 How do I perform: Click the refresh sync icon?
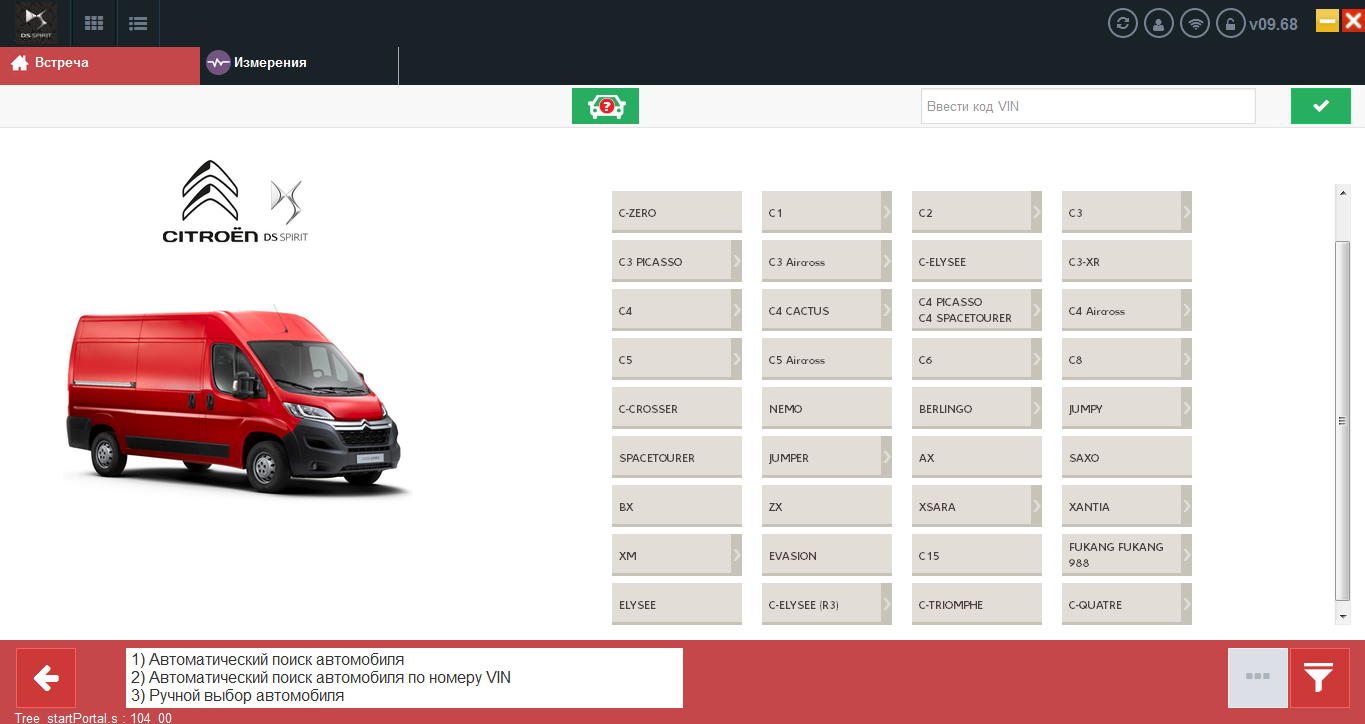[x=1123, y=23]
